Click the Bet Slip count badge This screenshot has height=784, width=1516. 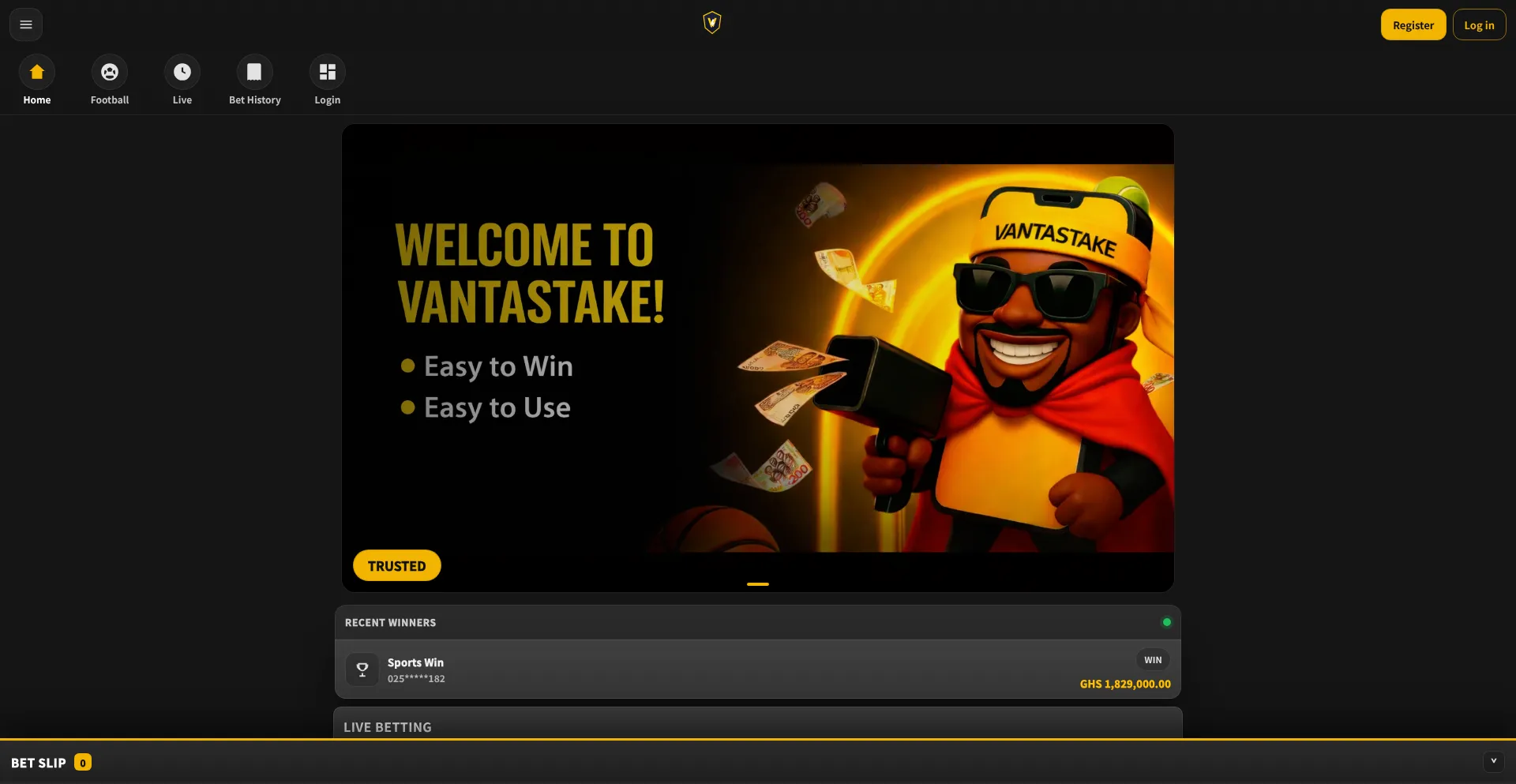(x=83, y=763)
